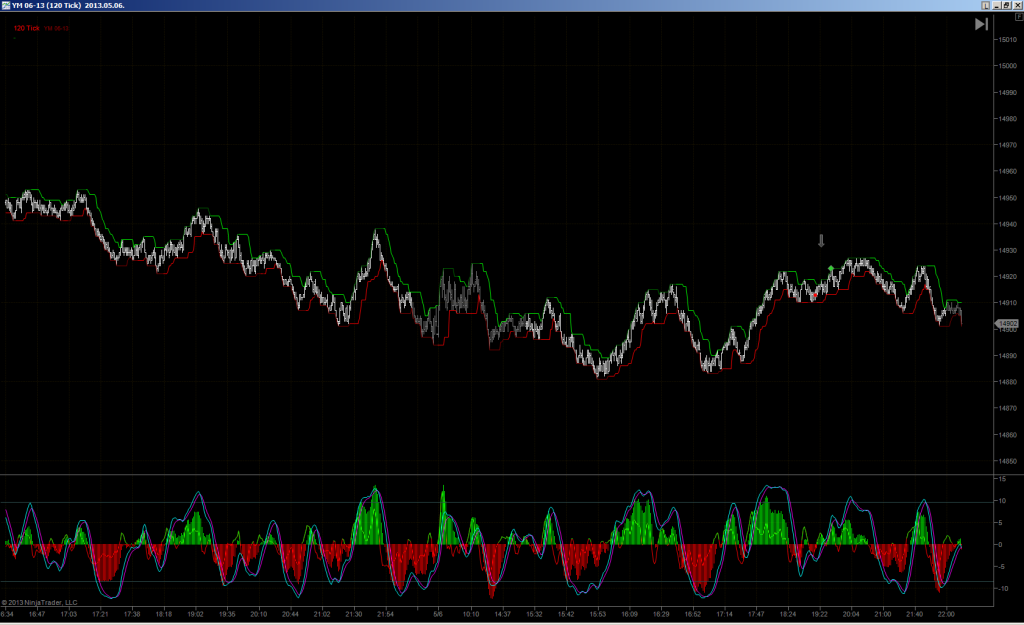The width and height of the screenshot is (1024, 625).
Task: Click the 16:47 time axis label
Action: point(37,614)
